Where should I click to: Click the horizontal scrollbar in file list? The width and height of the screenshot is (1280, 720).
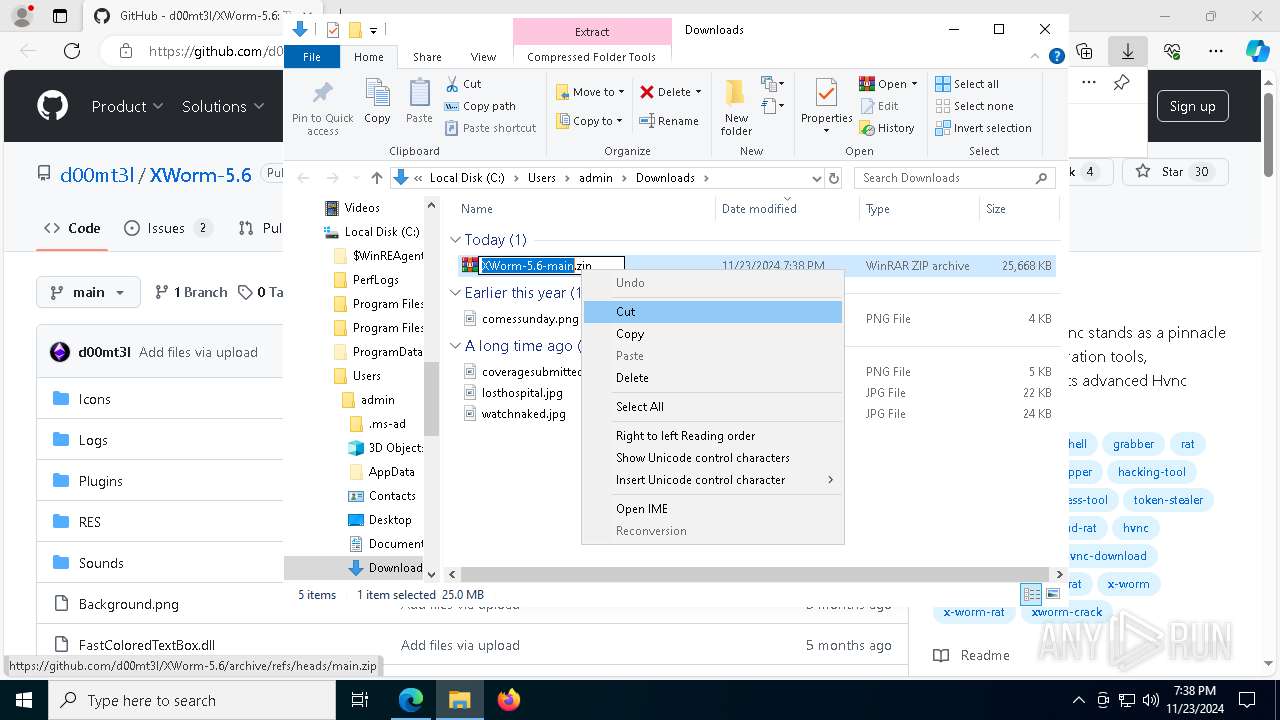tap(755, 575)
